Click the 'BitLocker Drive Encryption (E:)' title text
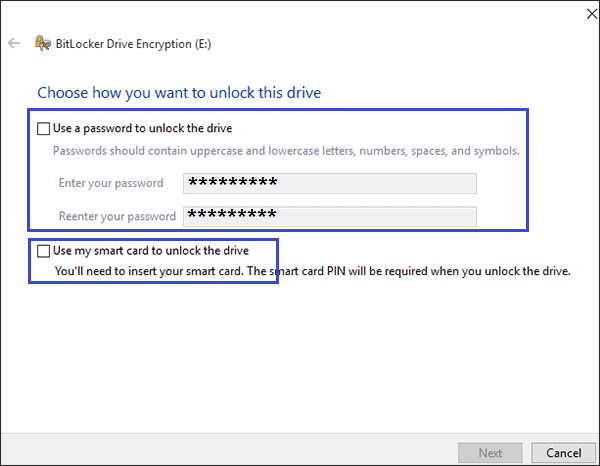The height and width of the screenshot is (466, 600). point(133,44)
